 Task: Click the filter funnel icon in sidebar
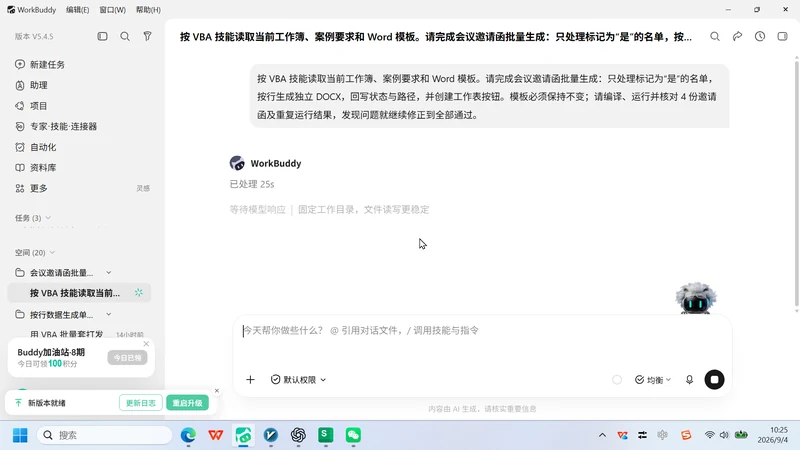147,36
